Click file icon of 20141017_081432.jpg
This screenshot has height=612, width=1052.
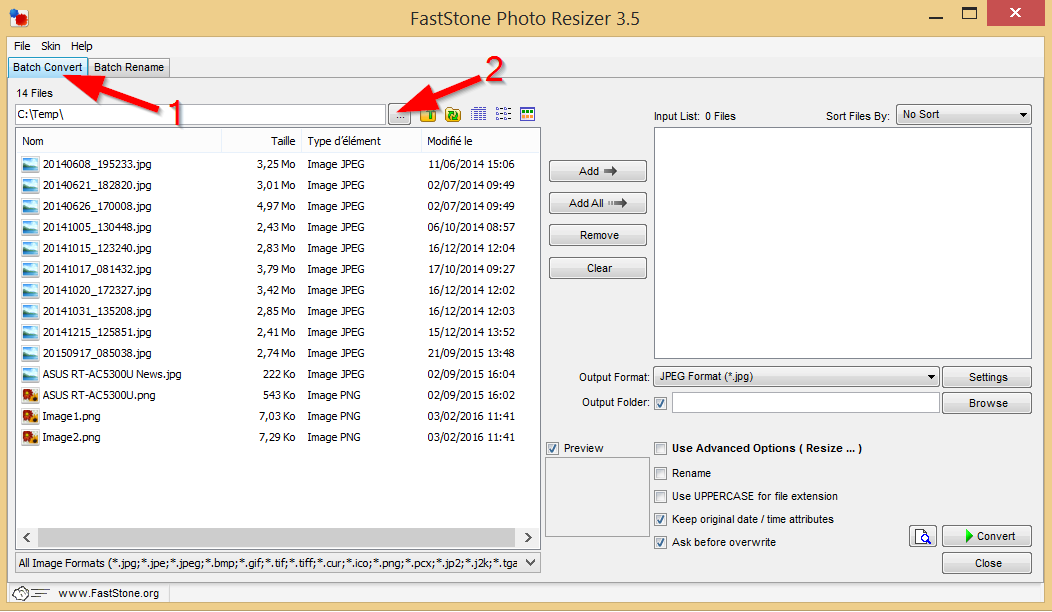tap(30, 269)
